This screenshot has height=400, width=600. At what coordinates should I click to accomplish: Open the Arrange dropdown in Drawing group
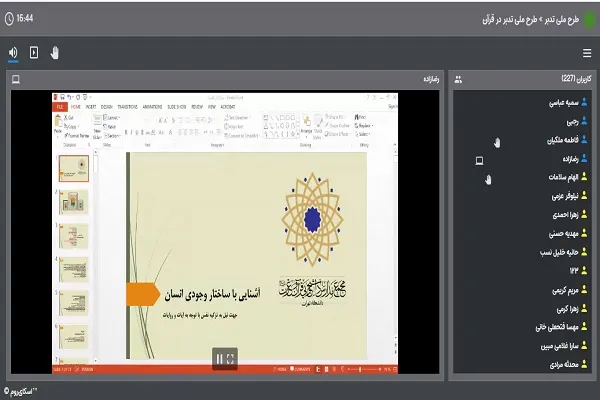(x=307, y=127)
